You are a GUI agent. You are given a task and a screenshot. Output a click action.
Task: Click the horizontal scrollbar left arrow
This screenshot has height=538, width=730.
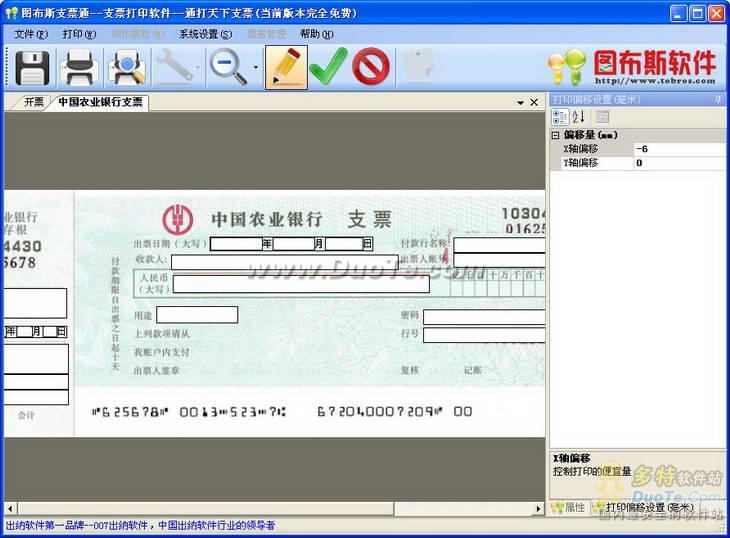[x=10, y=509]
